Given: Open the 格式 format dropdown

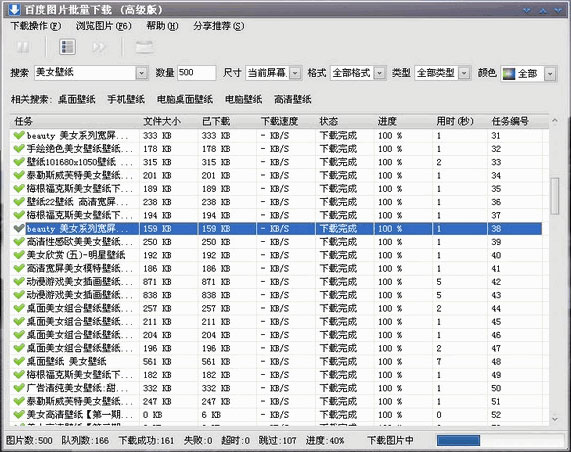Looking at the screenshot, I should pyautogui.click(x=379, y=73).
